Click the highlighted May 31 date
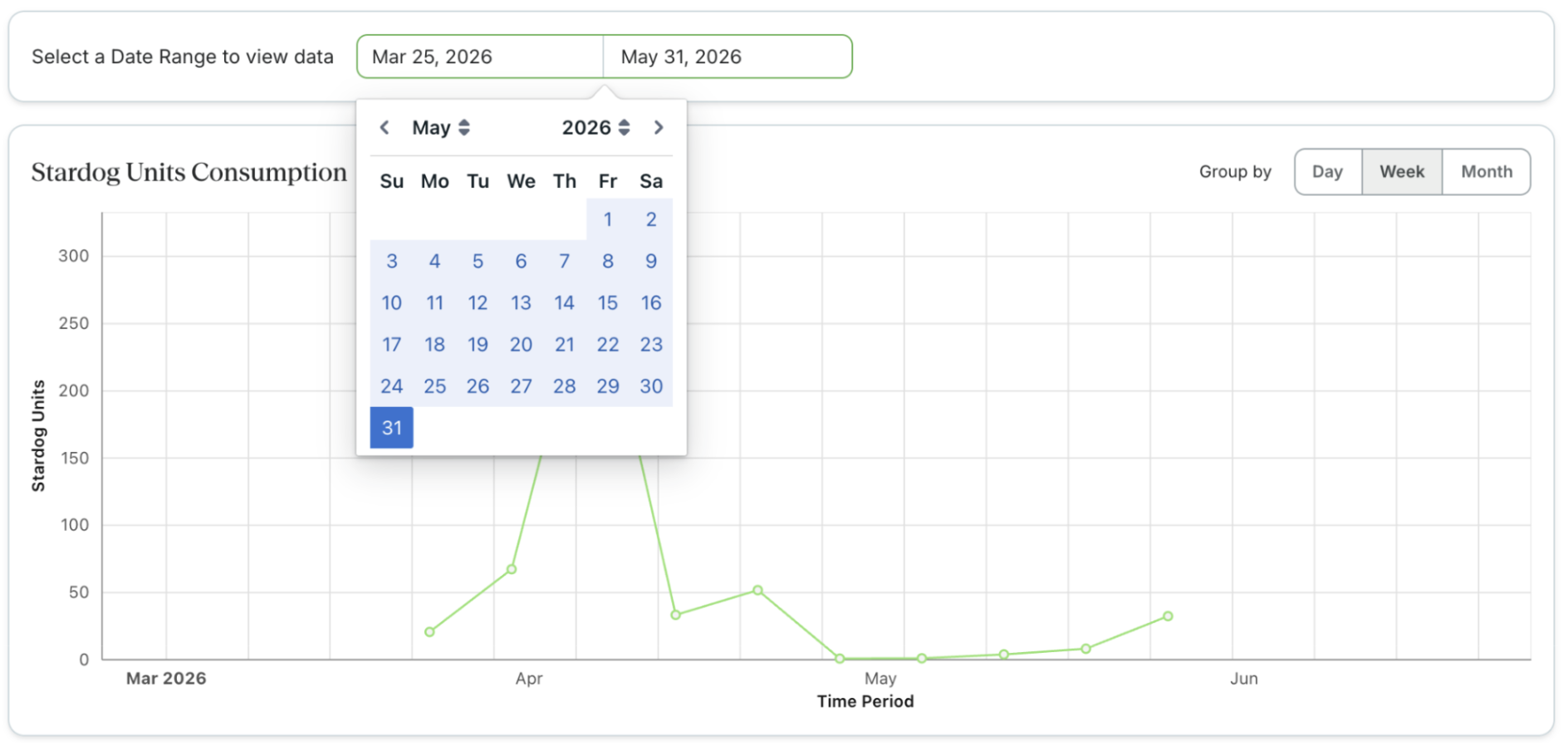 [392, 428]
